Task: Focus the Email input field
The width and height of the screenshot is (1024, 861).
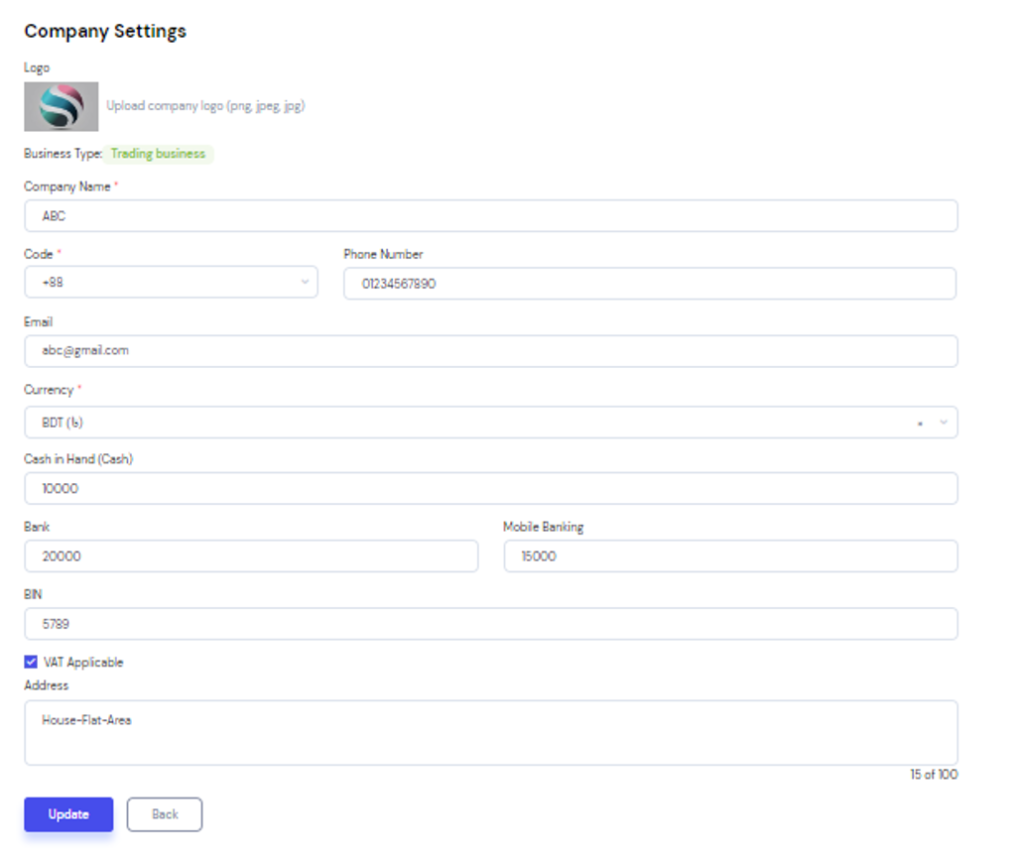Action: 491,351
